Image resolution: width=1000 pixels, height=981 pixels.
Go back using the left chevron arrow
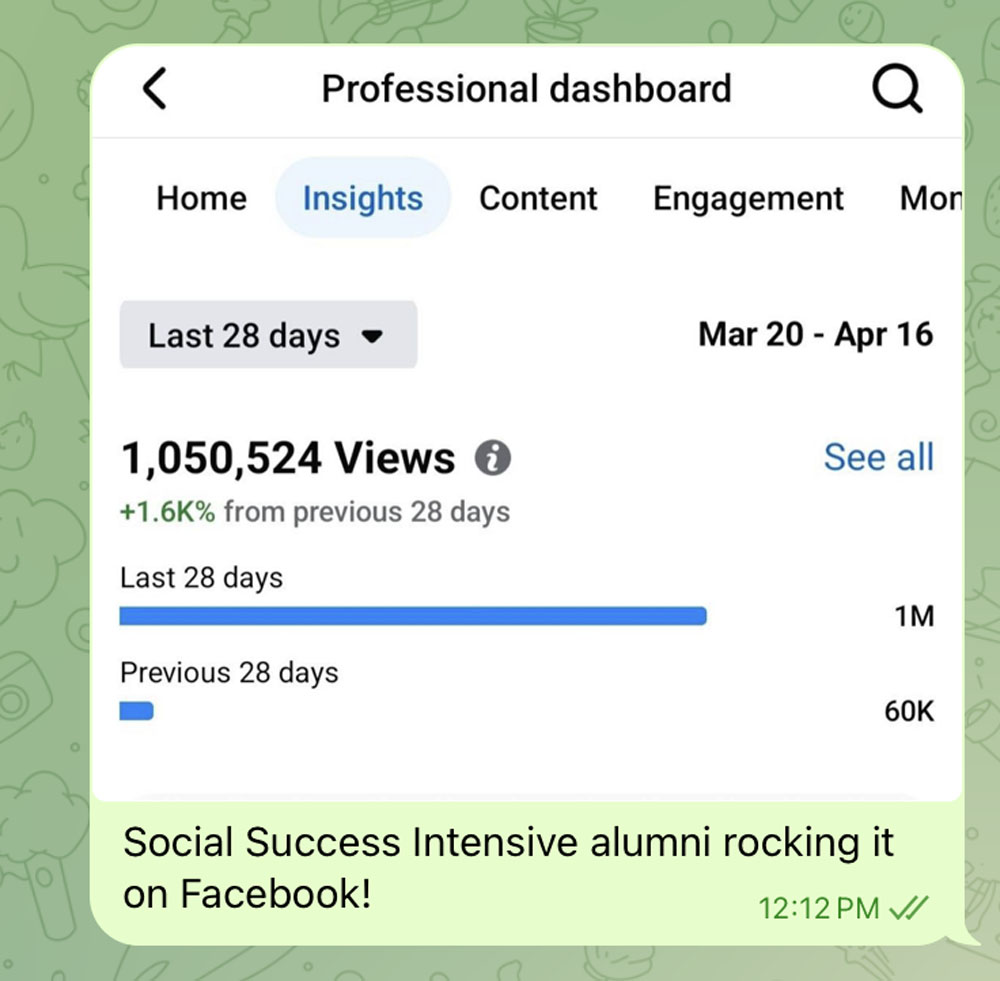pyautogui.click(x=154, y=89)
